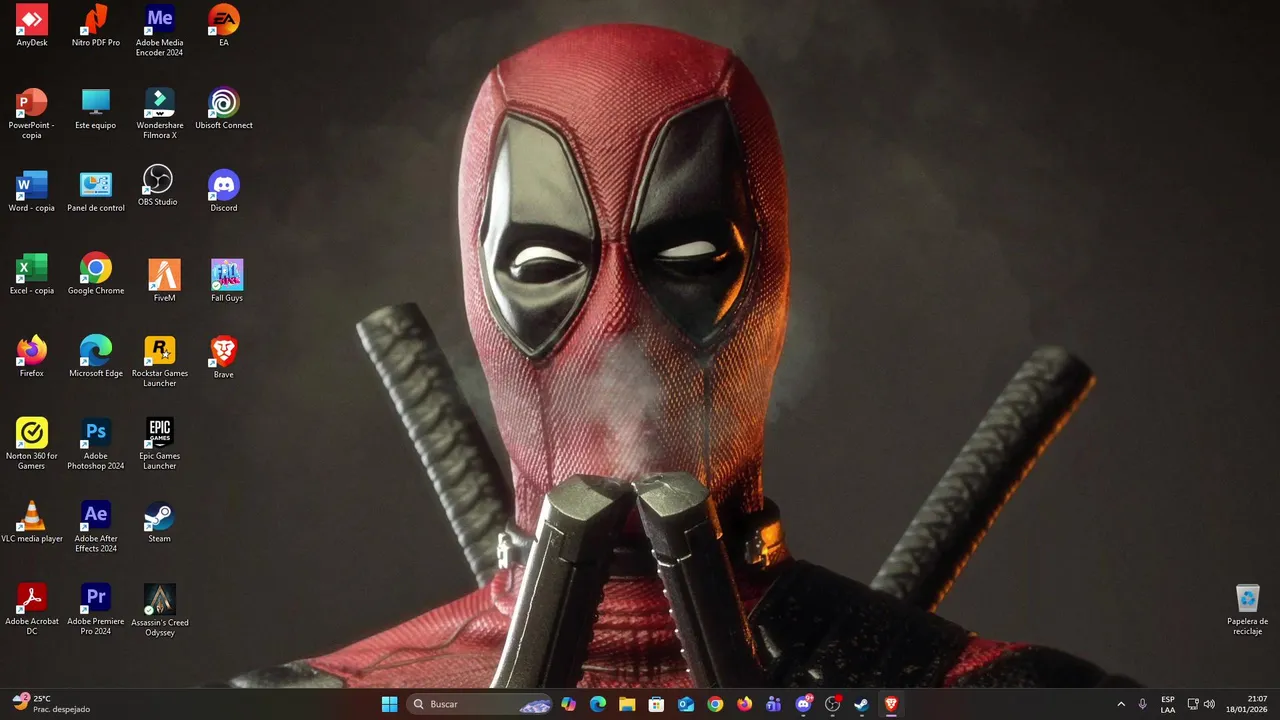
Task: Select PowerPoint - copia shortcut
Action: (x=32, y=114)
